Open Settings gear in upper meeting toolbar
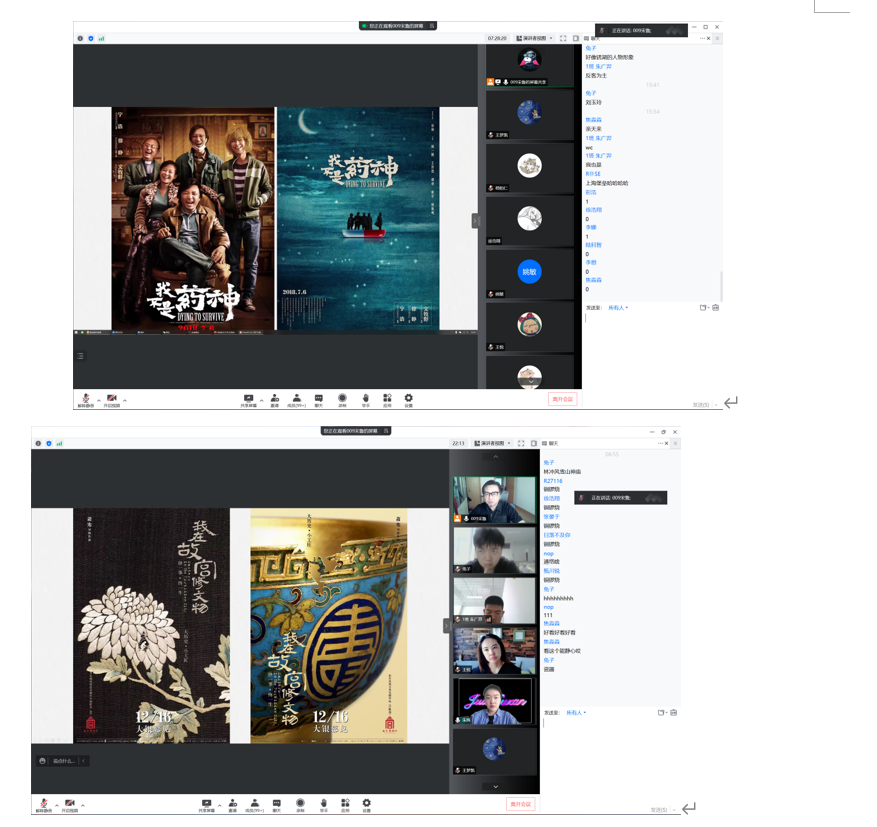Screen dimensions: 877x827 [408, 399]
